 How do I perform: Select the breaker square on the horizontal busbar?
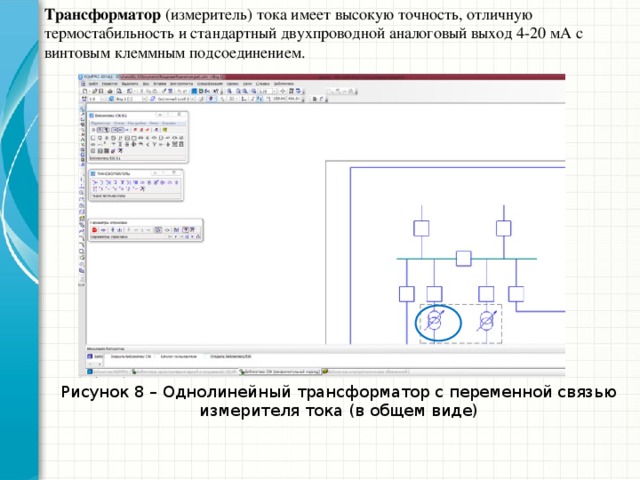(463, 258)
